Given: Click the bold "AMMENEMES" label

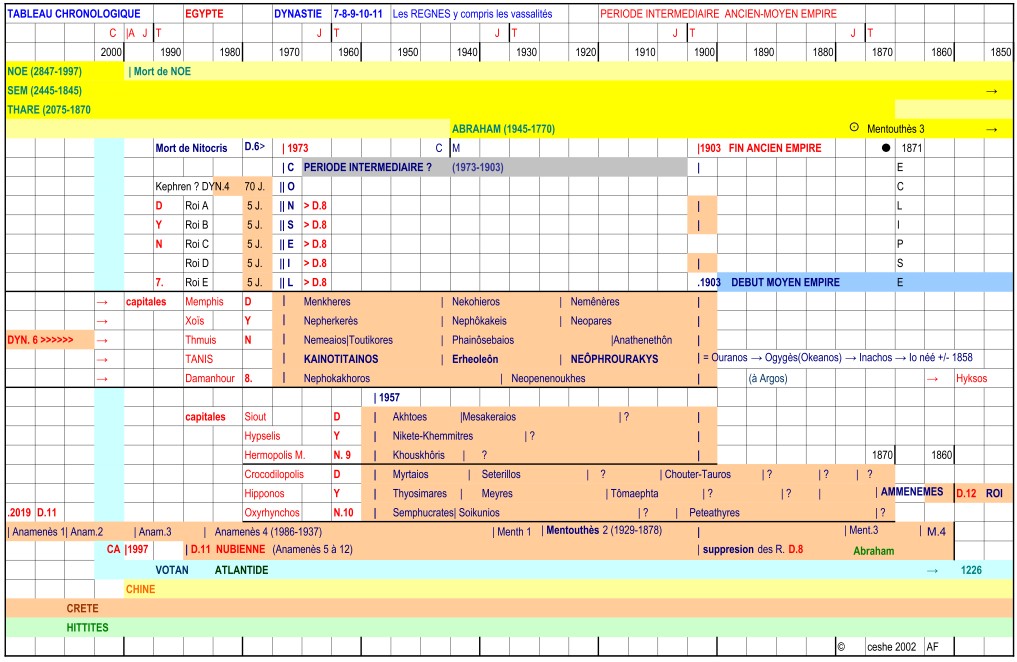Looking at the screenshot, I should pyautogui.click(x=912, y=492).
